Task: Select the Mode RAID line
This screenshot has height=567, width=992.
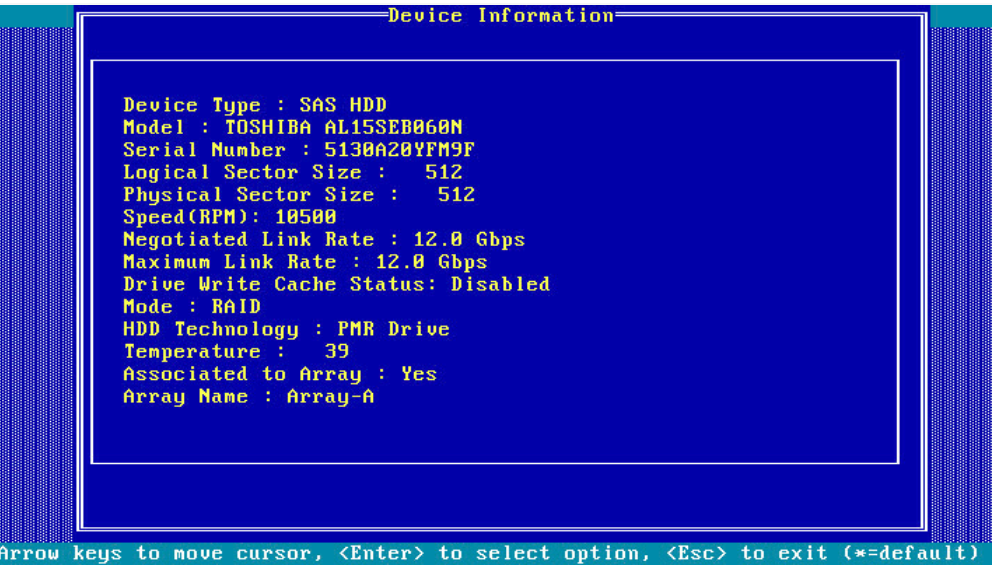Action: [x=191, y=307]
